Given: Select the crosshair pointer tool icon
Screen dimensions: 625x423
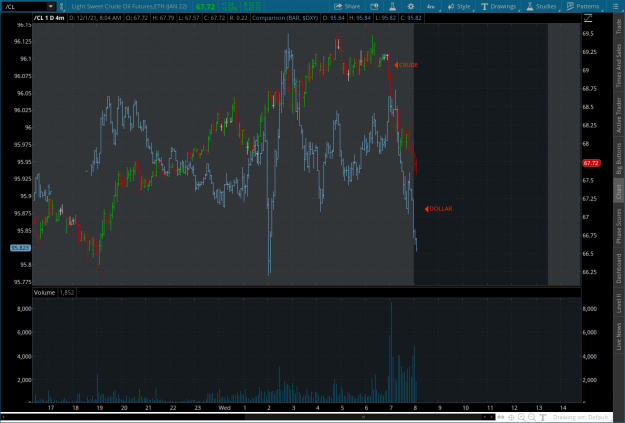Looking at the screenshot, I should pyautogui.click(x=511, y=417).
